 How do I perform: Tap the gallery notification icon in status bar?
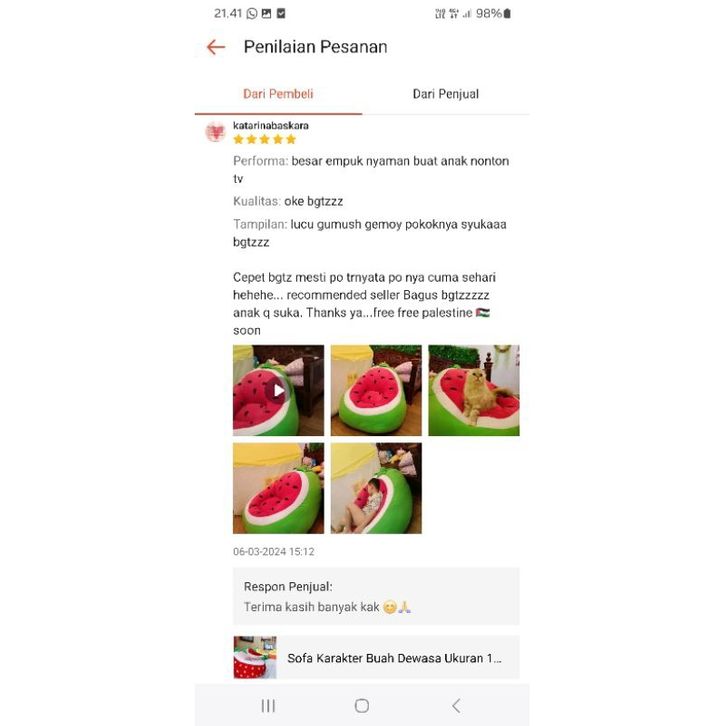coord(266,13)
